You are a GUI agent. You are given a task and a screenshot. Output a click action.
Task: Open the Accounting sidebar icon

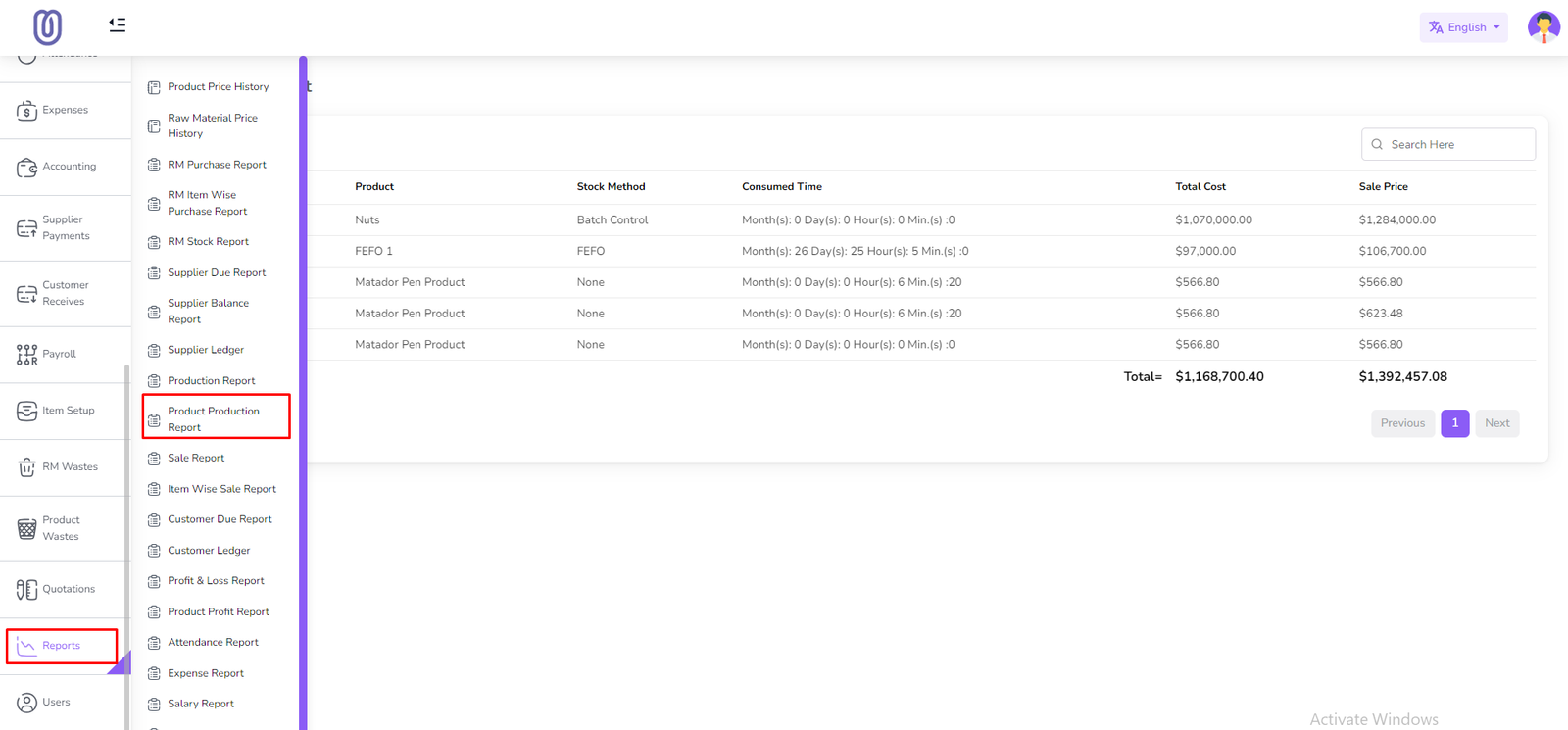click(x=27, y=168)
